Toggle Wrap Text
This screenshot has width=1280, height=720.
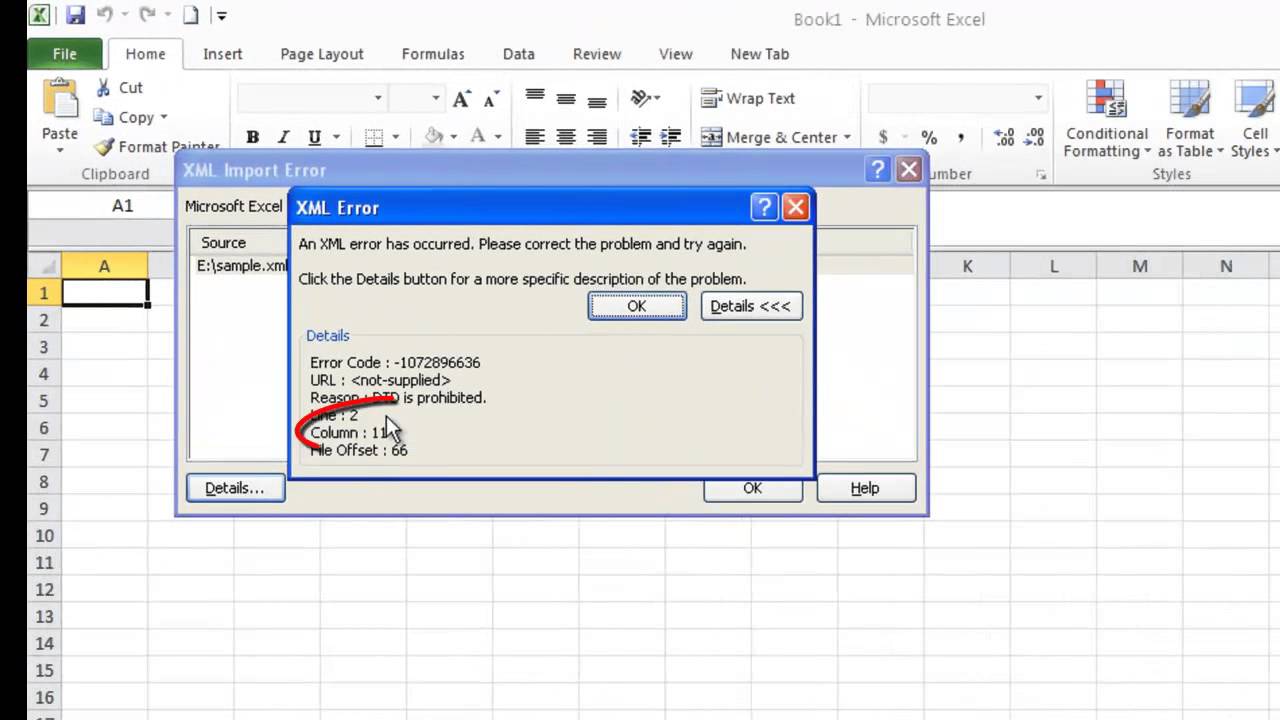coord(748,98)
